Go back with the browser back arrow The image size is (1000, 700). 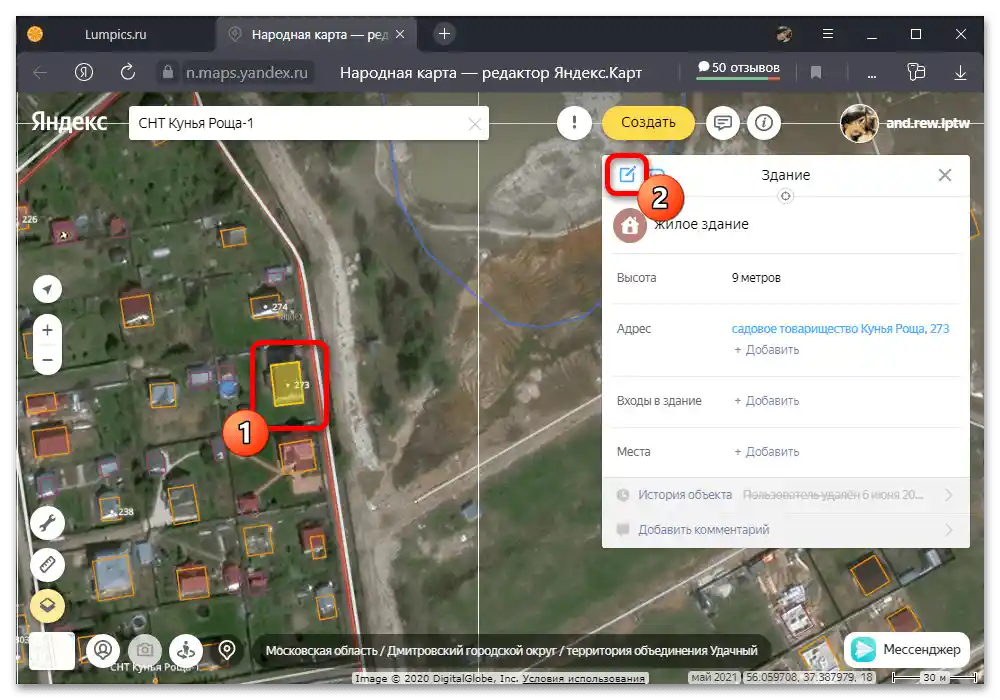(40, 73)
